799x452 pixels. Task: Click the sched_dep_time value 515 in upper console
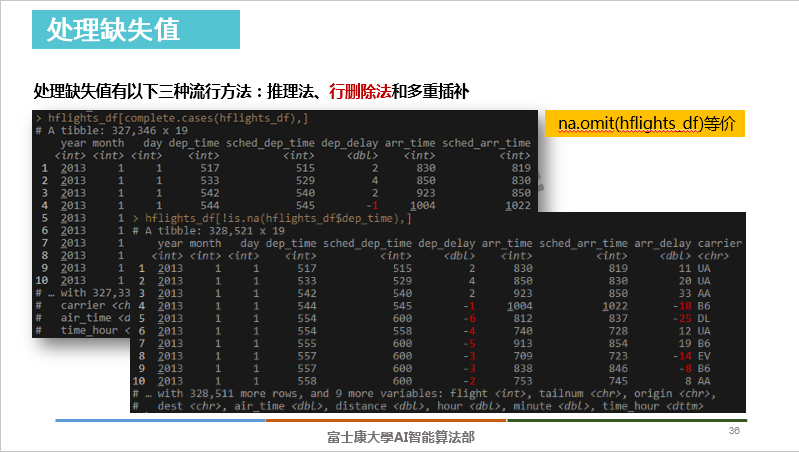coord(305,168)
